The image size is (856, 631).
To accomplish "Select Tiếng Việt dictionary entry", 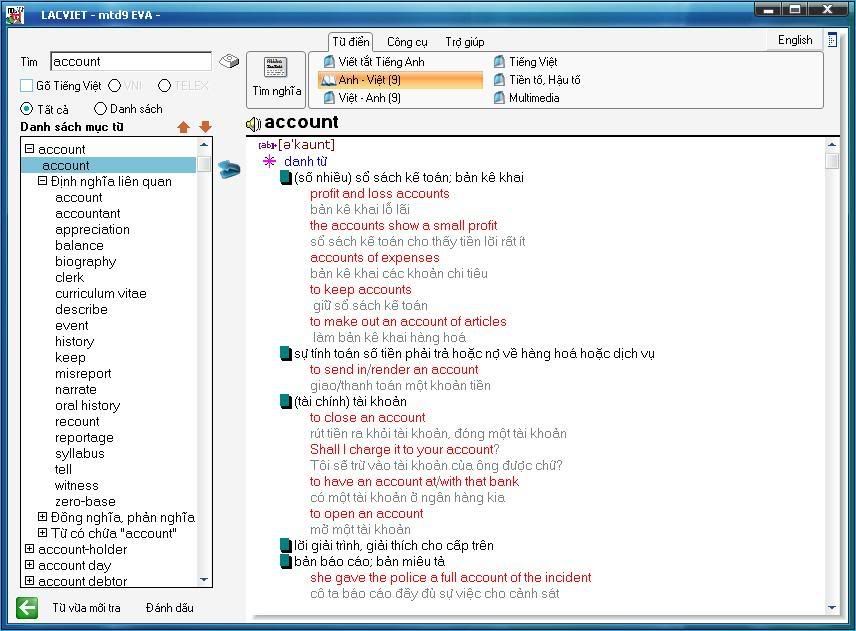I will pyautogui.click(x=533, y=62).
